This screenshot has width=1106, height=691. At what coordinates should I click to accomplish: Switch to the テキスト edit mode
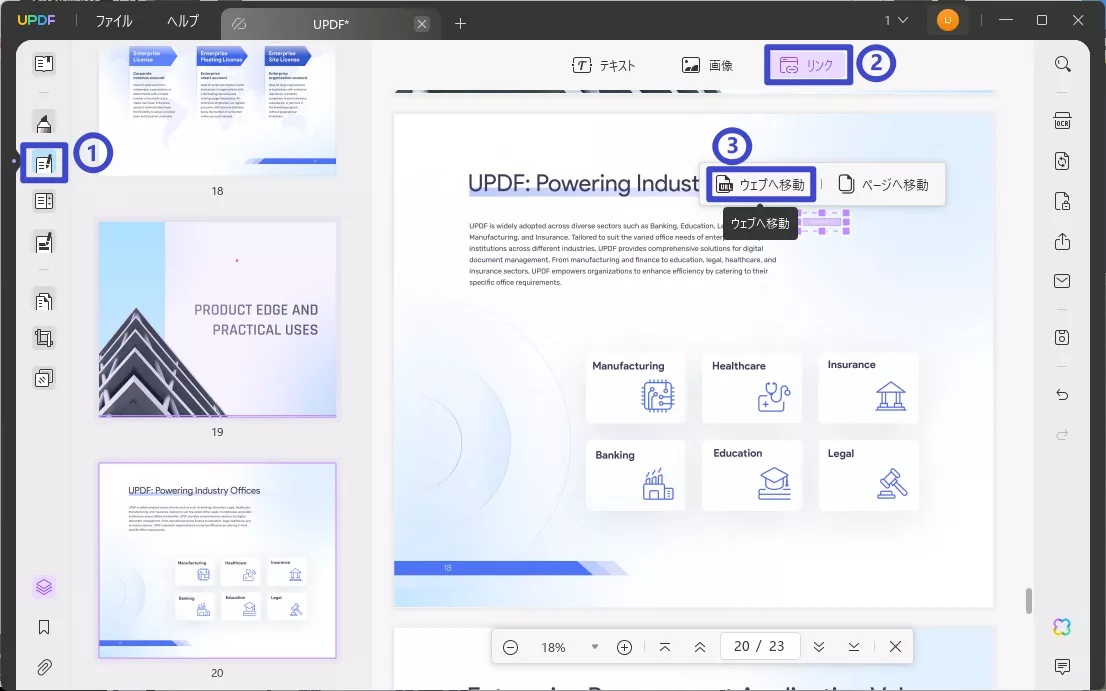(x=604, y=65)
